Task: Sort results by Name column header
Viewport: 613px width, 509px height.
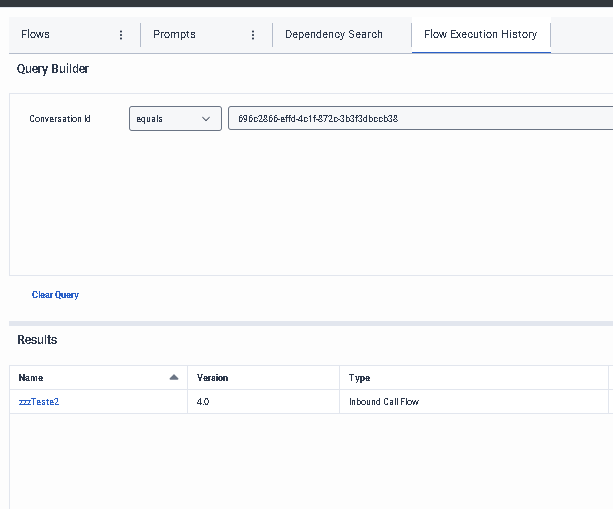Action: (x=31, y=378)
